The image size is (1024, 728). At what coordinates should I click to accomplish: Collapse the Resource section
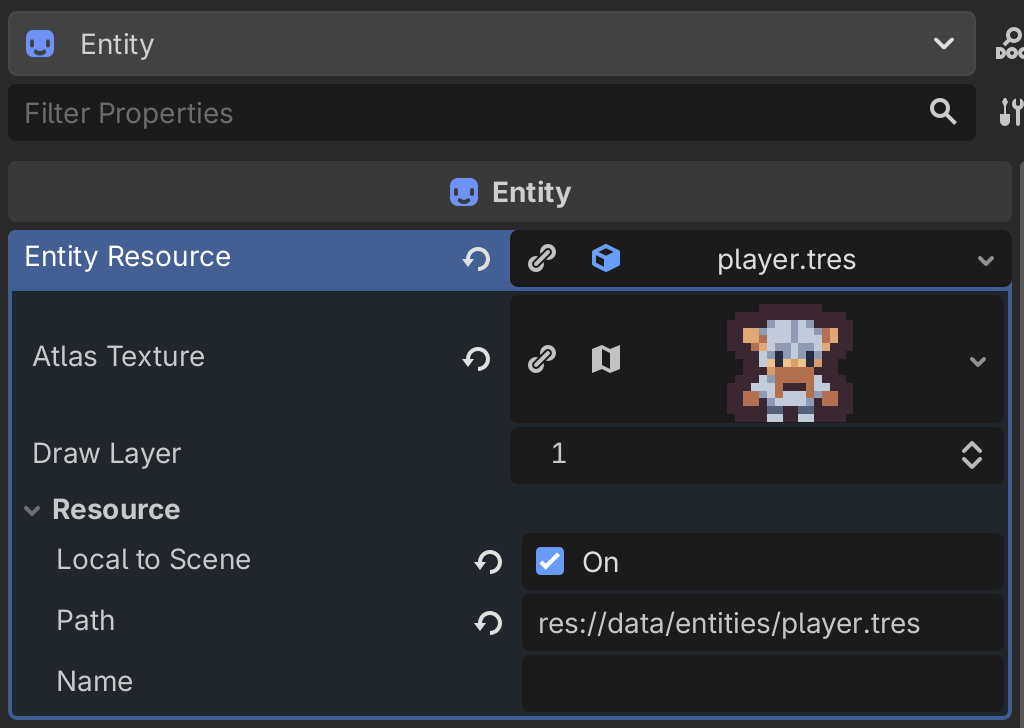pyautogui.click(x=33, y=510)
